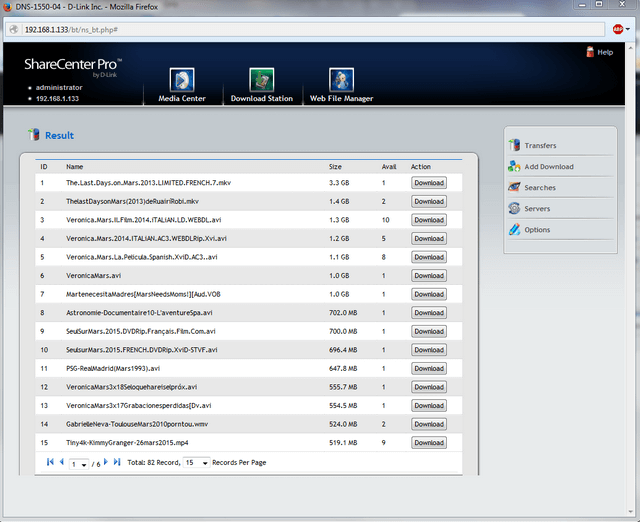Go to the next results page
The image size is (640, 522).
106,462
